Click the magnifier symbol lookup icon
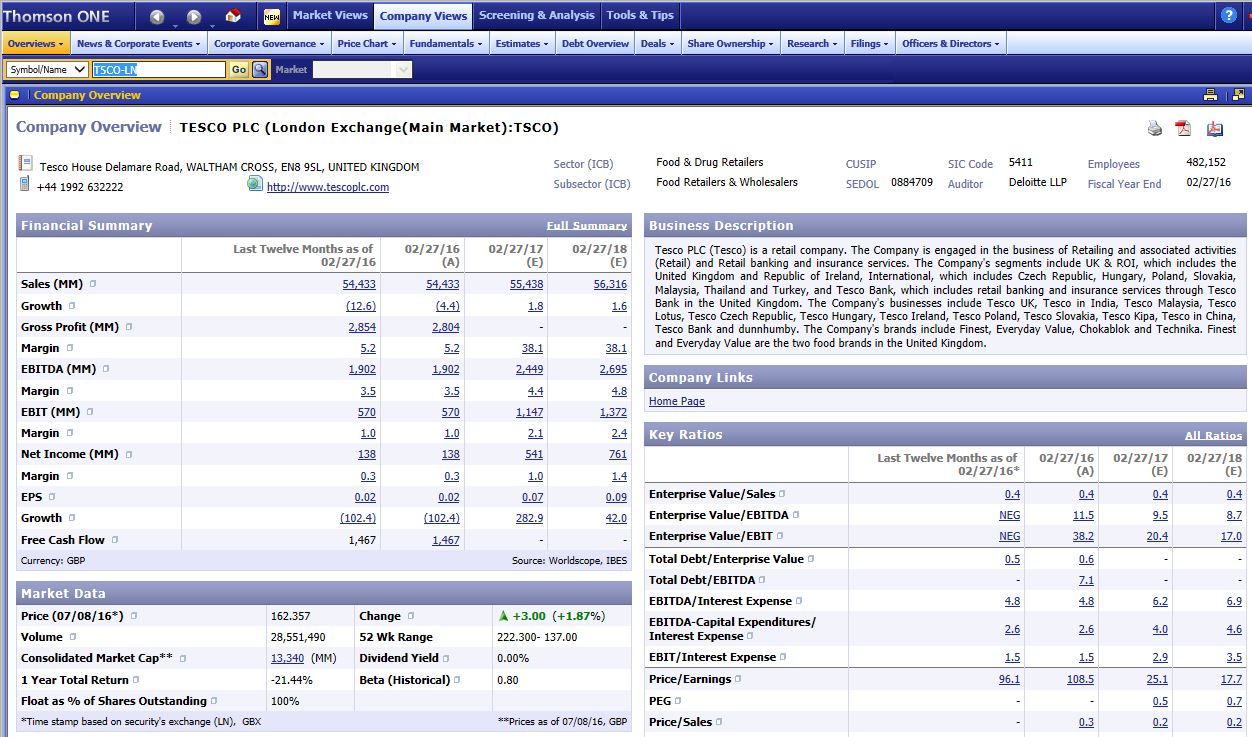1252x737 pixels. [260, 69]
